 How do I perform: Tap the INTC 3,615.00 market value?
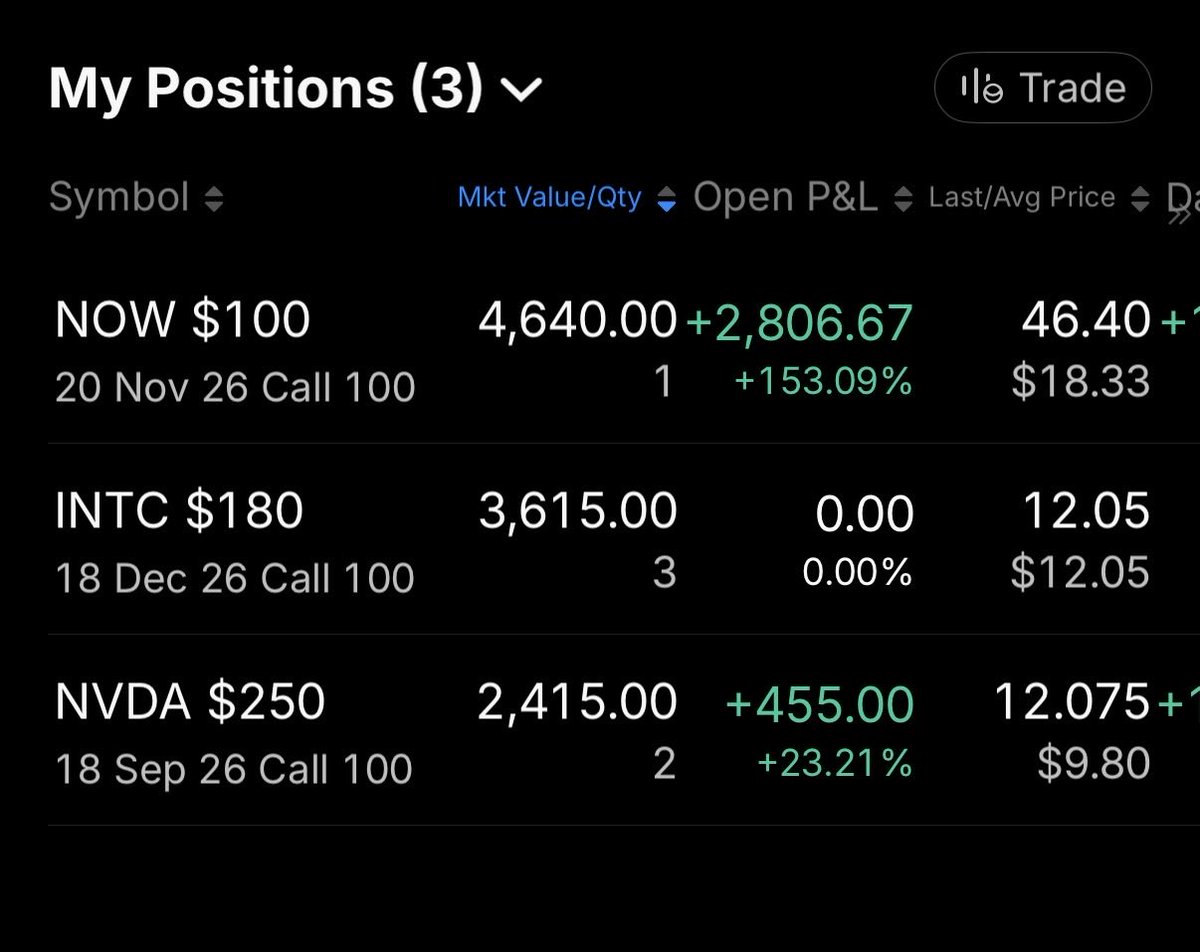pos(578,511)
